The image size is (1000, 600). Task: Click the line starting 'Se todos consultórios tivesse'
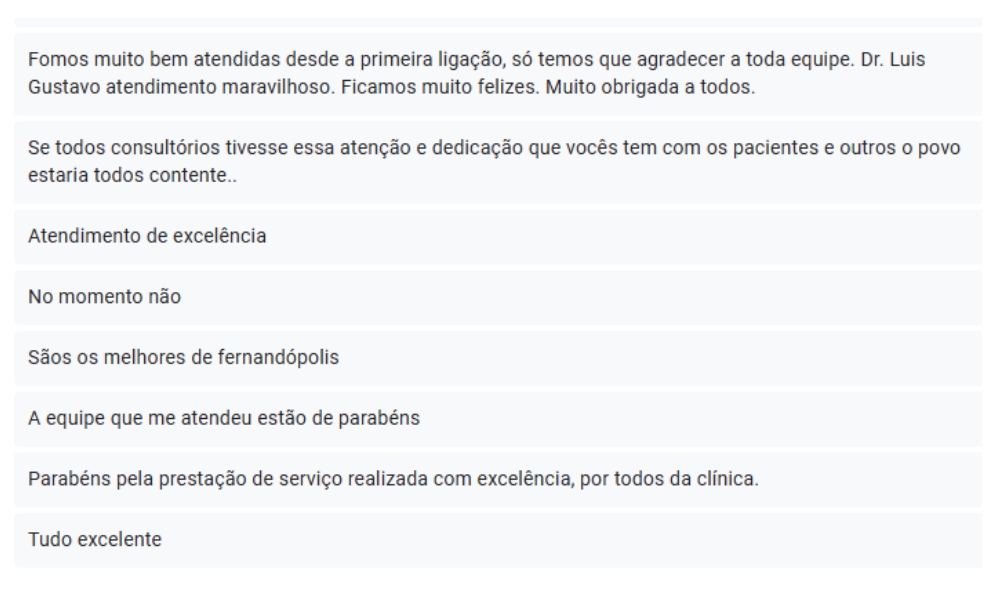[x=494, y=148]
